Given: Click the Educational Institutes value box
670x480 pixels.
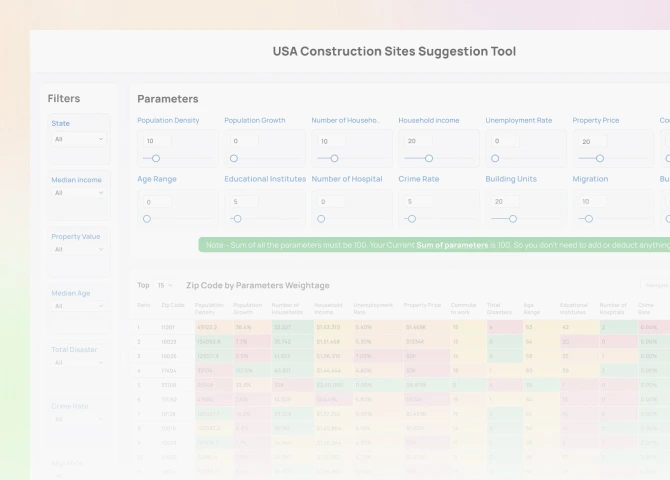Looking at the screenshot, I should click(x=244, y=201).
